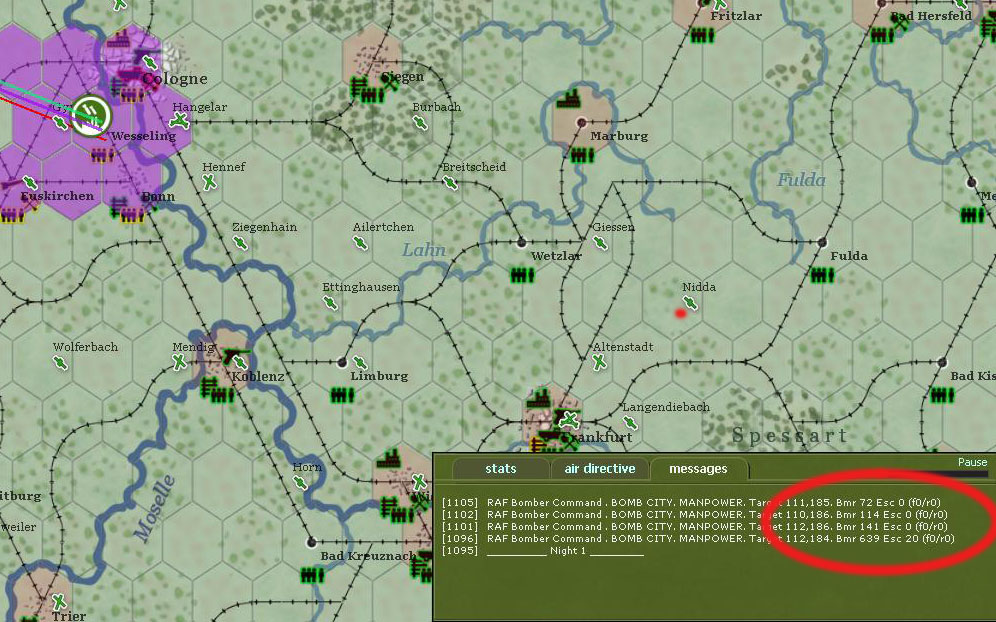Image resolution: width=996 pixels, height=622 pixels.
Task: Click the Bonn city label
Action: tap(158, 196)
